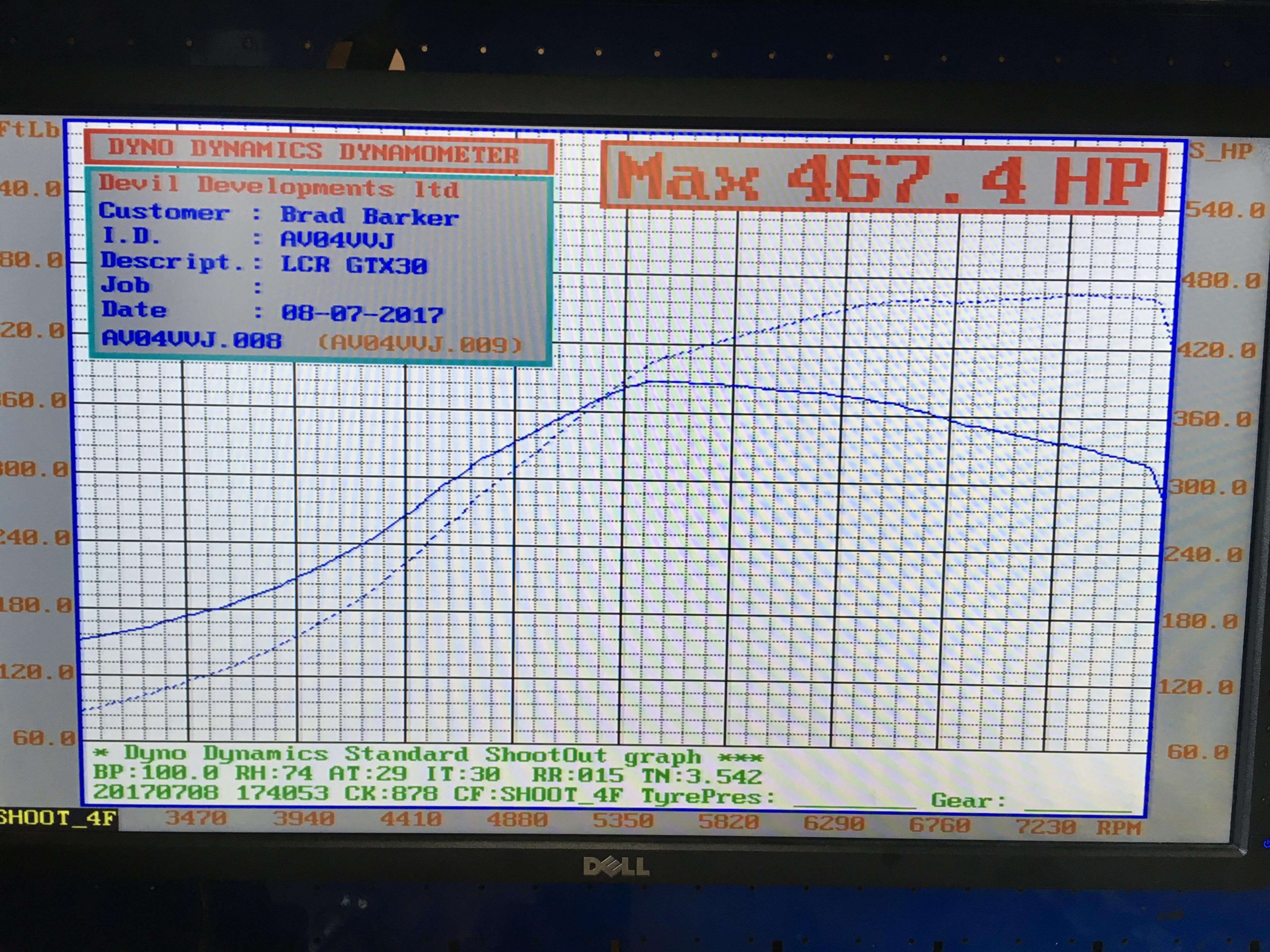Click the 5350 RPM axis label
Viewport: 1270px width, 952px height.
click(623, 822)
